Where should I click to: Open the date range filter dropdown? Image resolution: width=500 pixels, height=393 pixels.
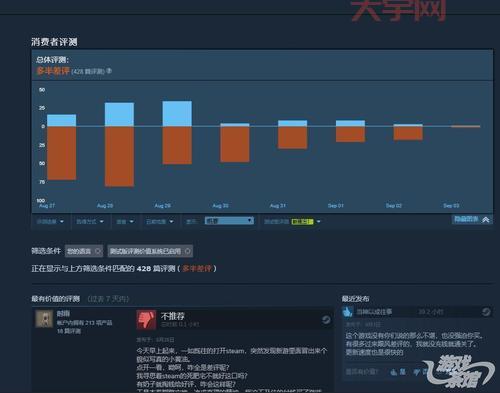(x=159, y=222)
